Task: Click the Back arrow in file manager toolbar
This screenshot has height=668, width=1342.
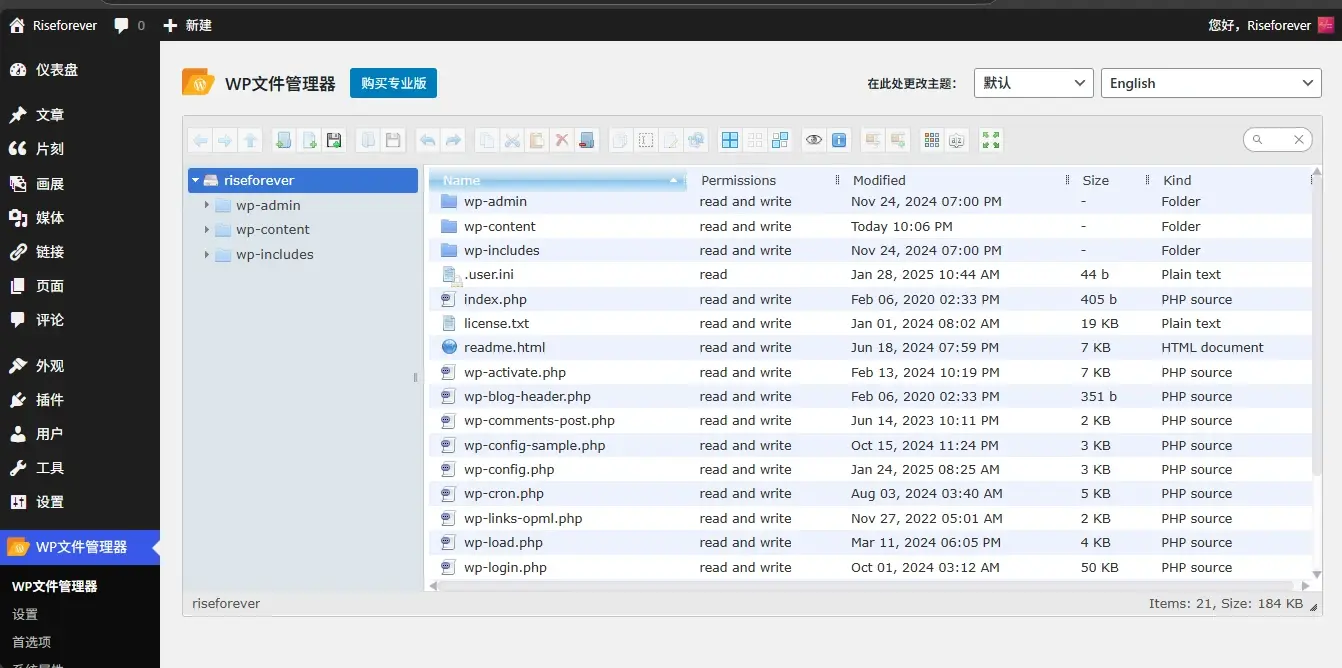Action: click(x=200, y=140)
